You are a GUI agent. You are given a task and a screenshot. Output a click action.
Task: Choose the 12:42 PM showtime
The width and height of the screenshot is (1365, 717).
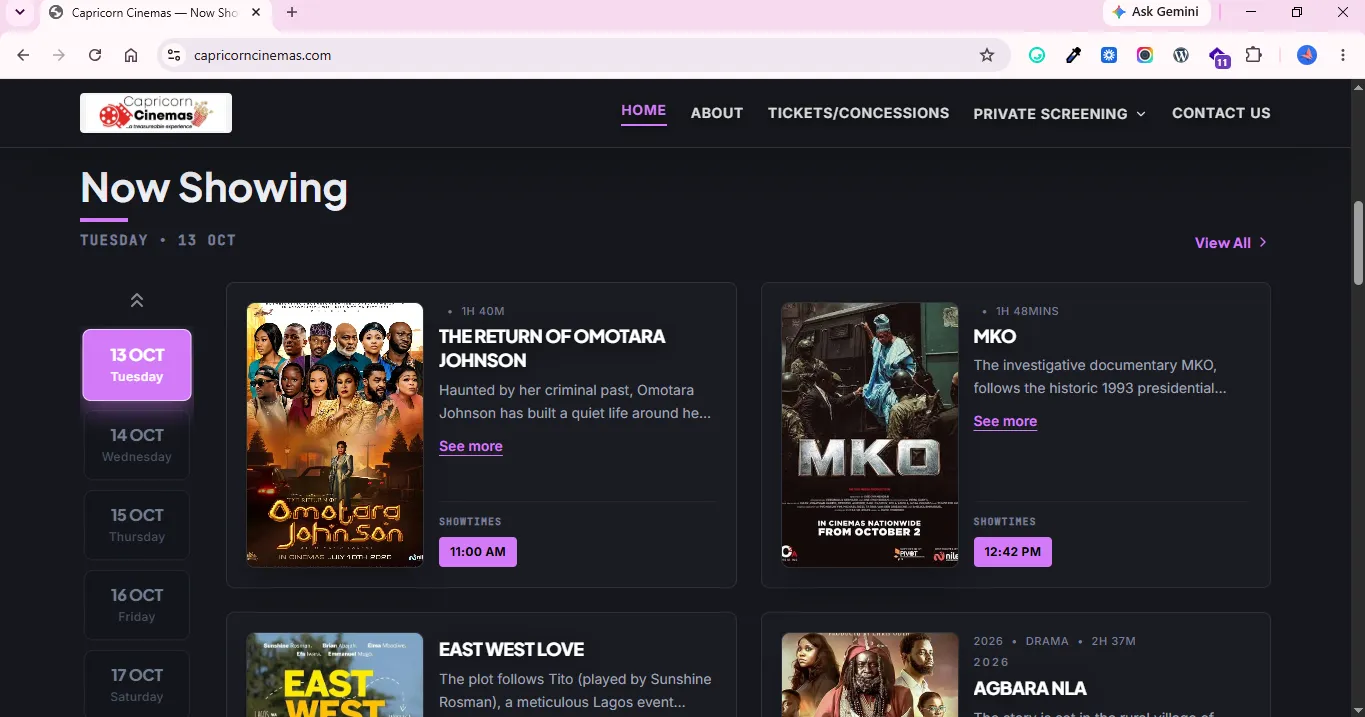1012,552
